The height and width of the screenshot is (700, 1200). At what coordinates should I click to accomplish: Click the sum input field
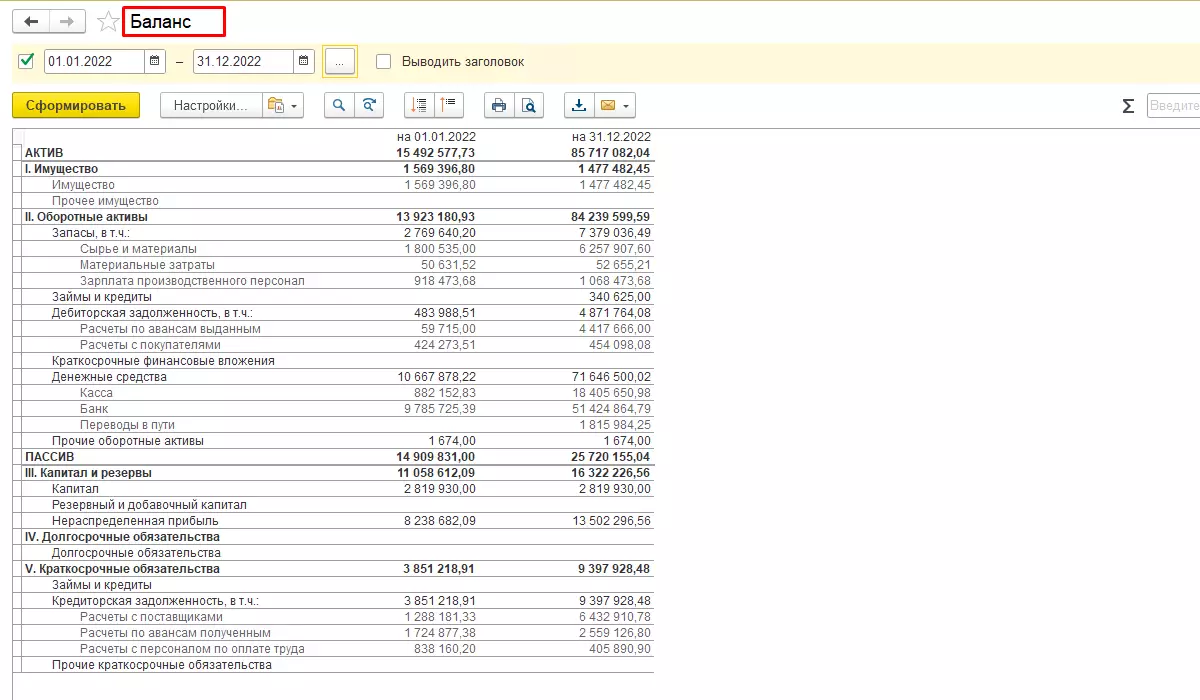1173,105
